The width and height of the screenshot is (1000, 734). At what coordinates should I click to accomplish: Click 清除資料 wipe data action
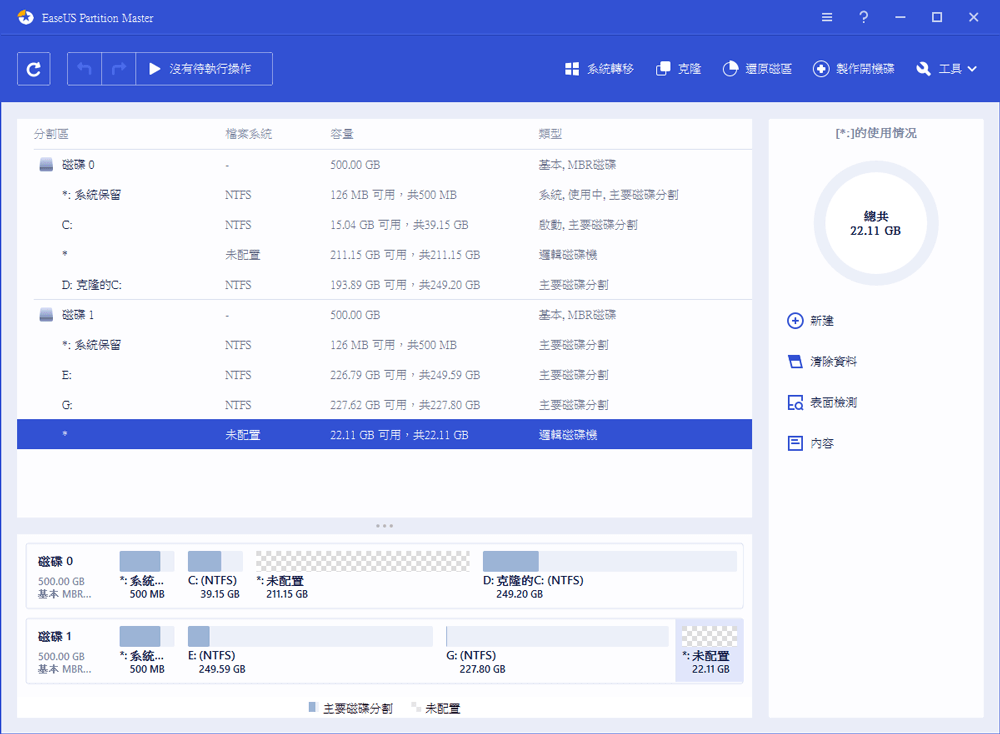point(823,362)
